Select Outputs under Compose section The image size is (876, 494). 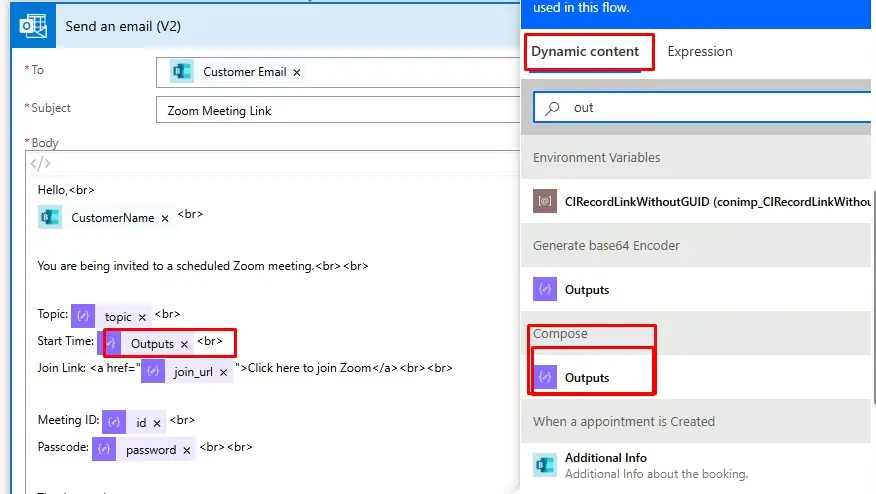[587, 378]
